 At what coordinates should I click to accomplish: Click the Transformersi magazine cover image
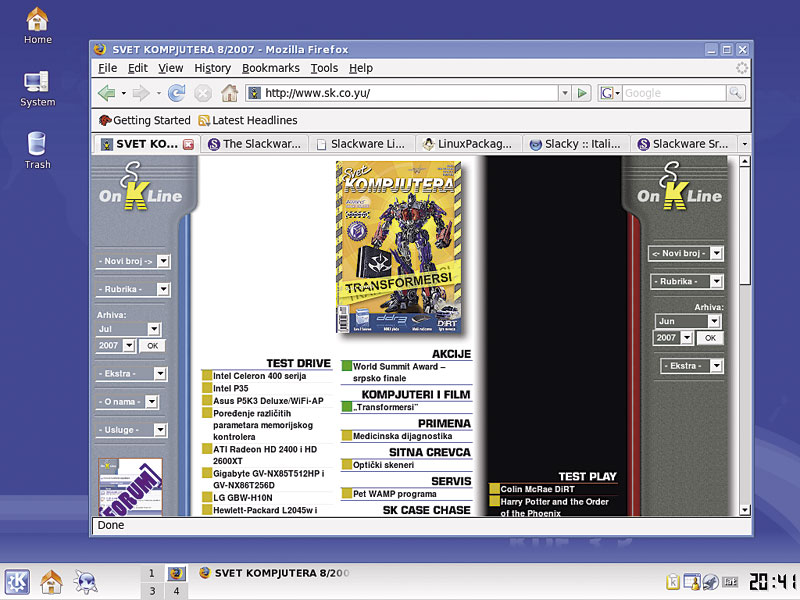click(399, 247)
